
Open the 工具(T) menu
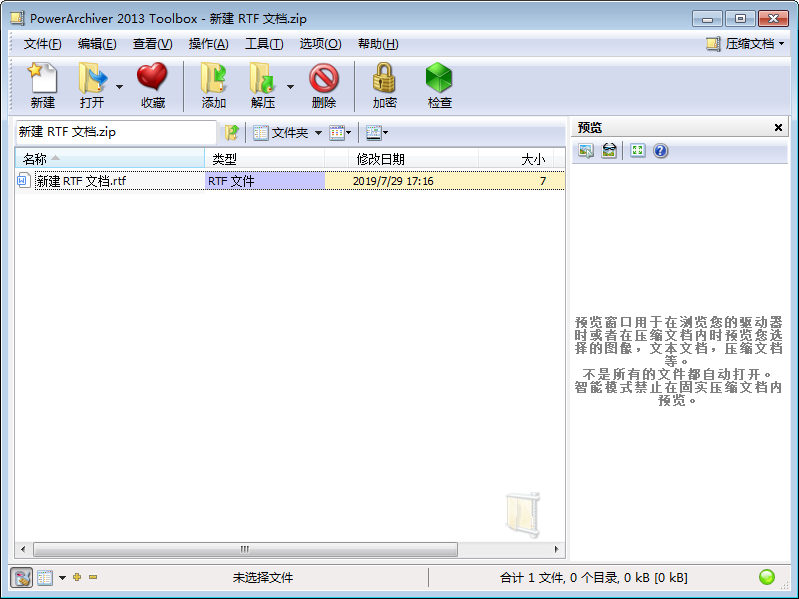tap(264, 44)
